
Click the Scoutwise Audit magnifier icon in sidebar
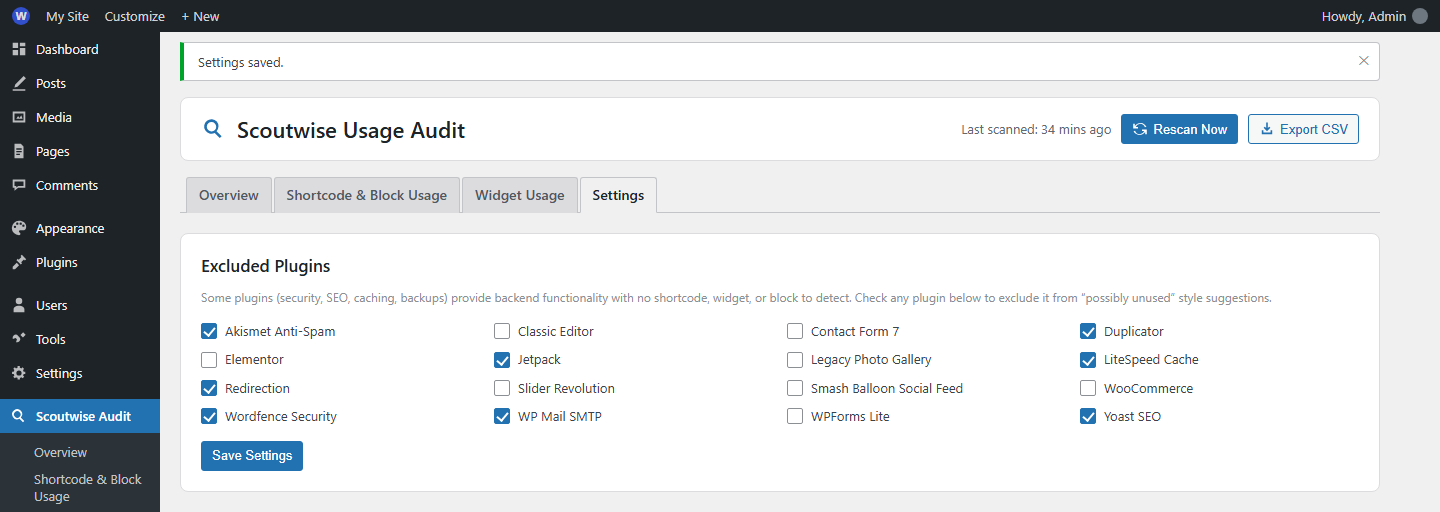[x=19, y=416]
